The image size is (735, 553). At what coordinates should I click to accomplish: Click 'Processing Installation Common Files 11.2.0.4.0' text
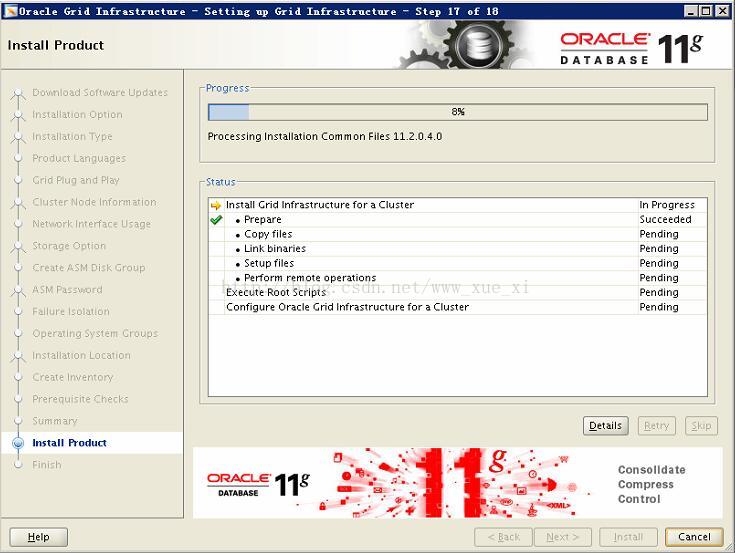click(325, 136)
